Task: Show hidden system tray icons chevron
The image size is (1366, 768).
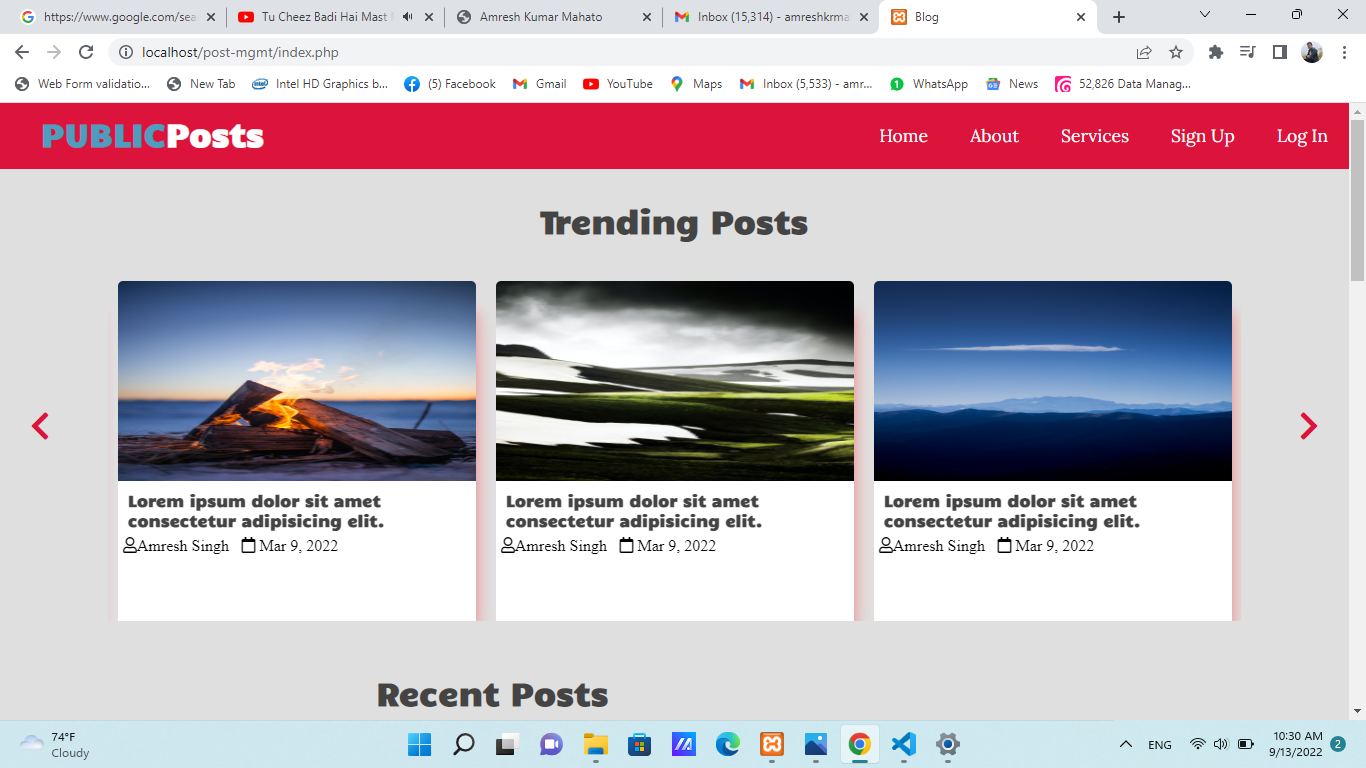Action: click(x=1125, y=744)
